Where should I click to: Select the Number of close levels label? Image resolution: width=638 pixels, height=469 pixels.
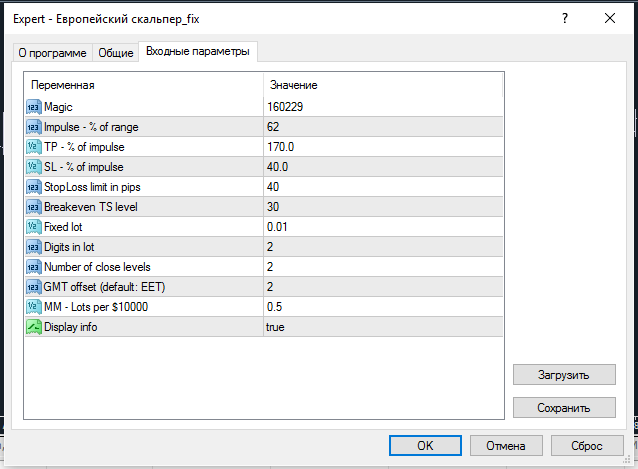97,267
